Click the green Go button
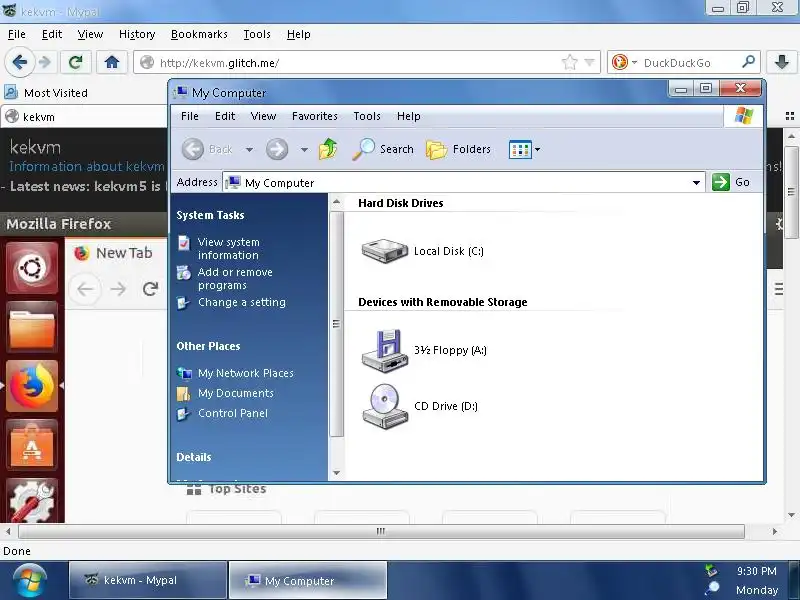 point(731,182)
